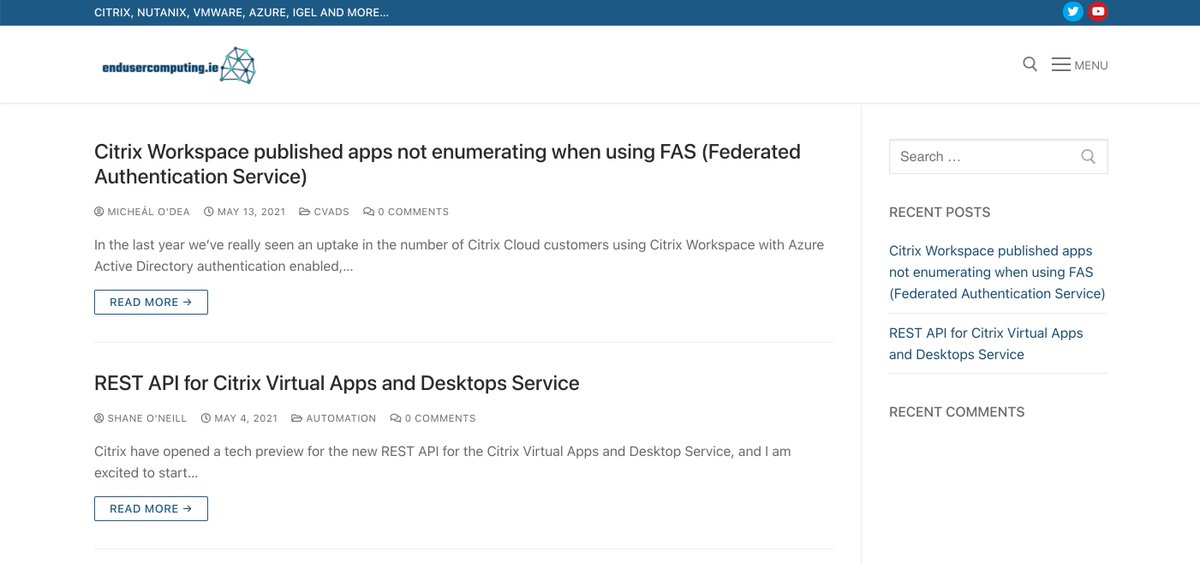Click FAS post excerpt text
The width and height of the screenshot is (1200, 564).
(459, 255)
